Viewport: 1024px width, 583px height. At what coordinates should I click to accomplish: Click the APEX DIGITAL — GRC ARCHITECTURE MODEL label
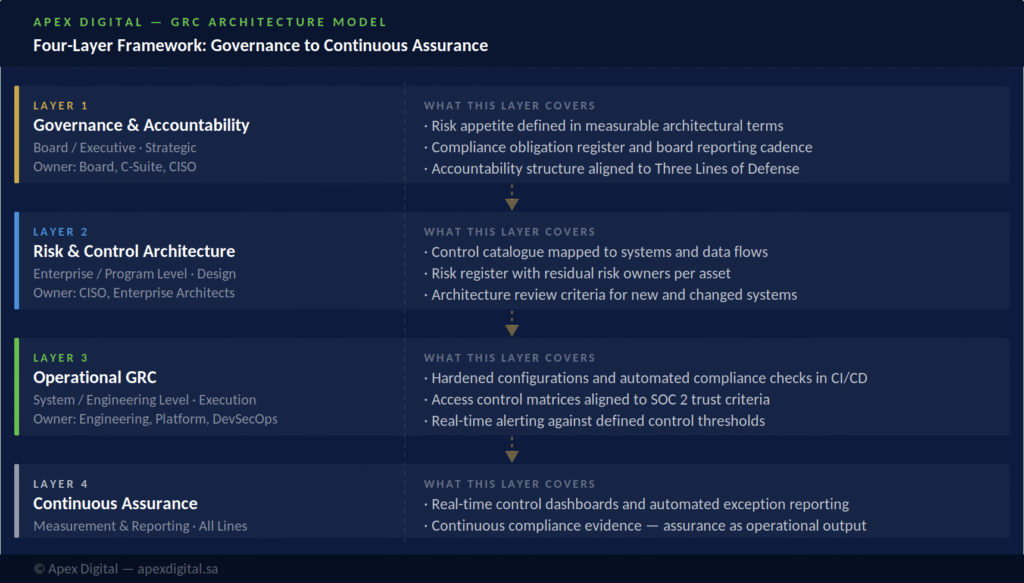[x=210, y=22]
